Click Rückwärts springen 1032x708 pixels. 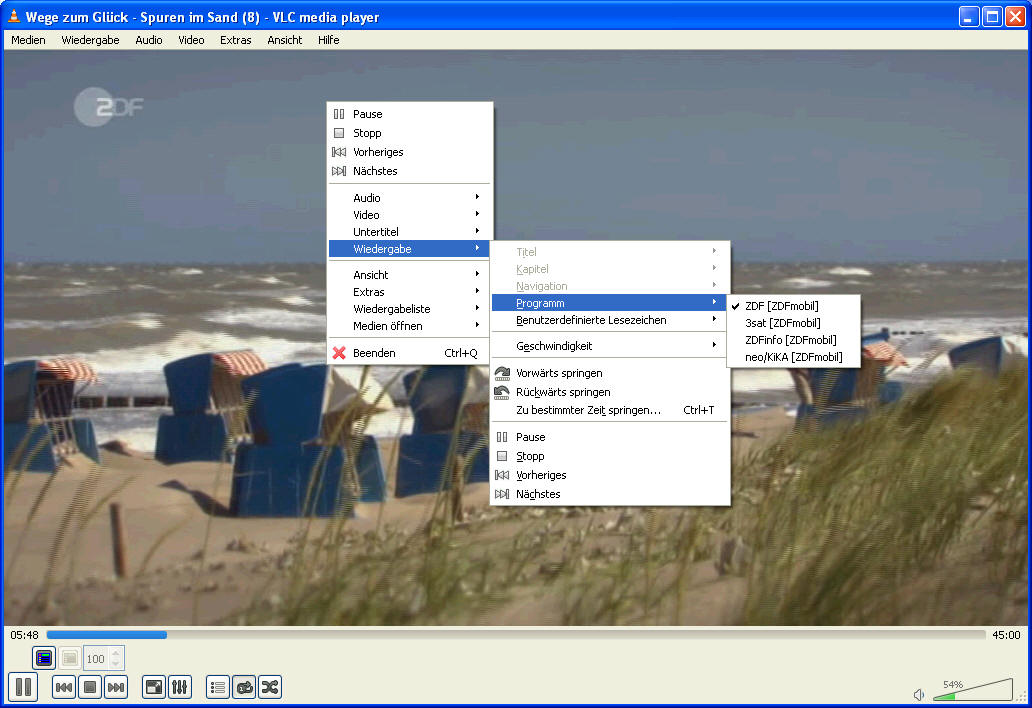[609, 392]
